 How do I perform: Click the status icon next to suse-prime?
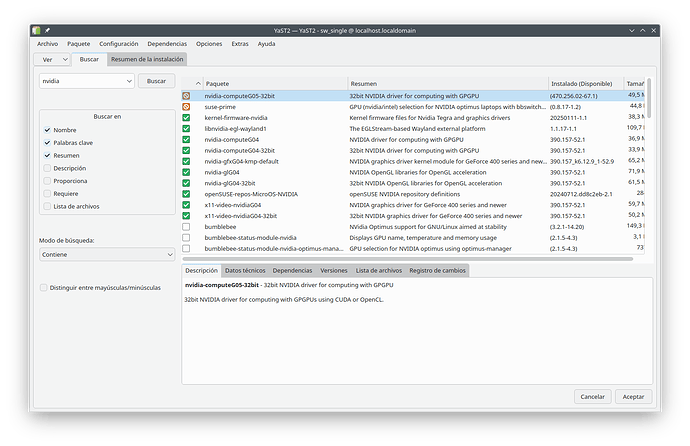point(186,106)
